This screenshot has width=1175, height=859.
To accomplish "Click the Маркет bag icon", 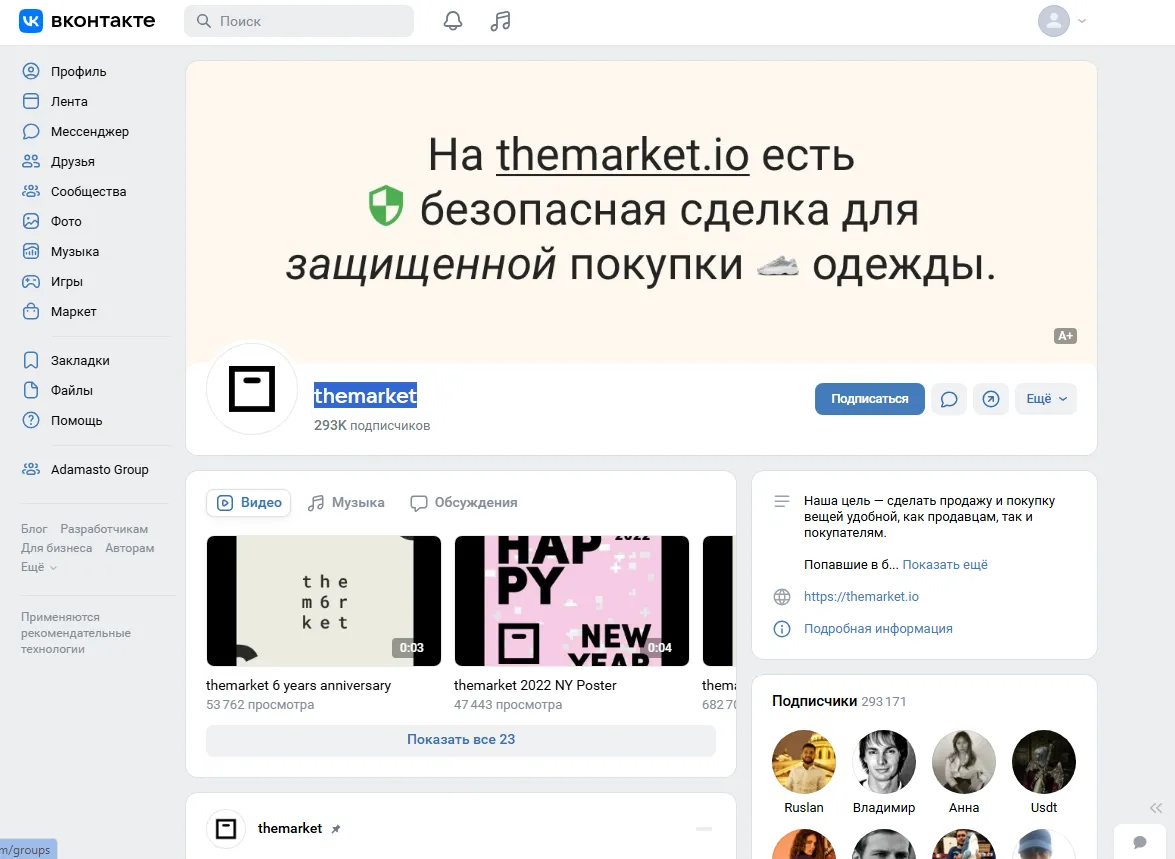I will point(31,311).
